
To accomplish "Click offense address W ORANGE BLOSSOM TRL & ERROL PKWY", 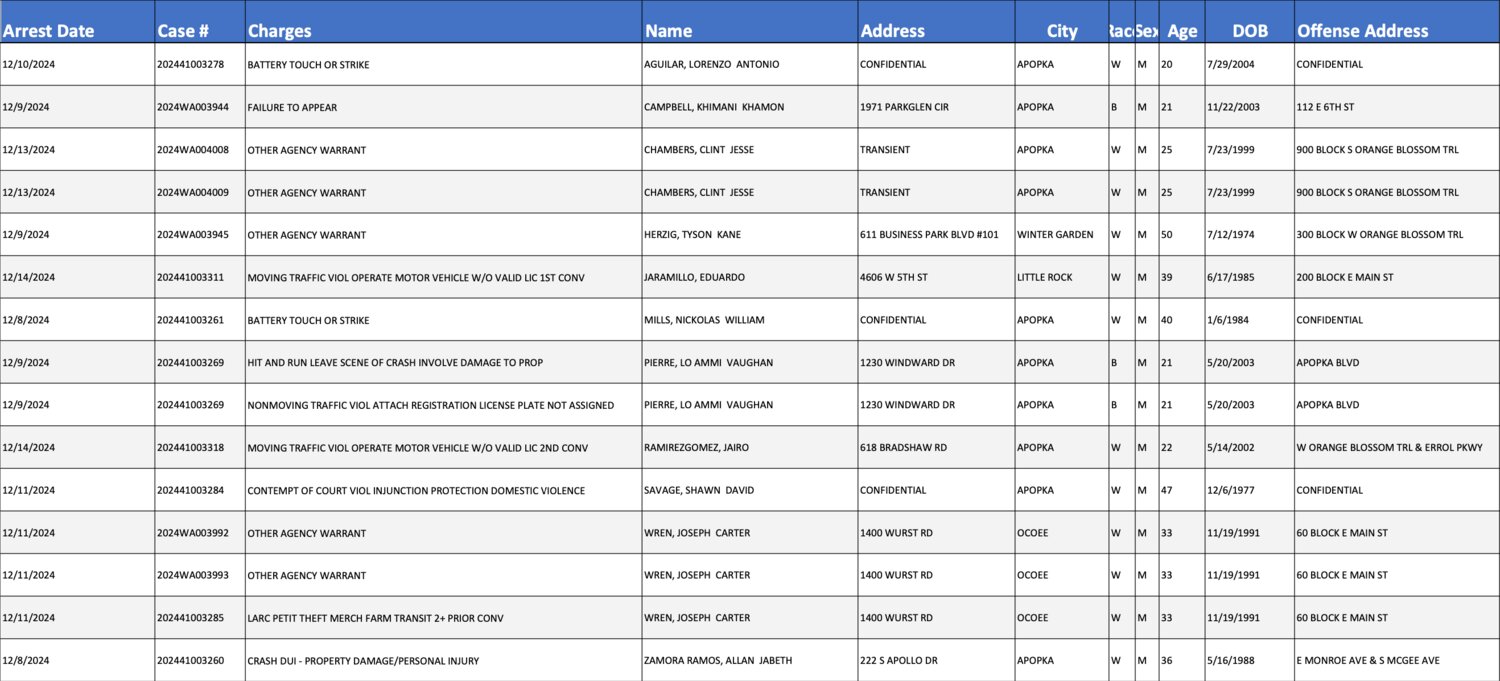I will pyautogui.click(x=1389, y=448).
